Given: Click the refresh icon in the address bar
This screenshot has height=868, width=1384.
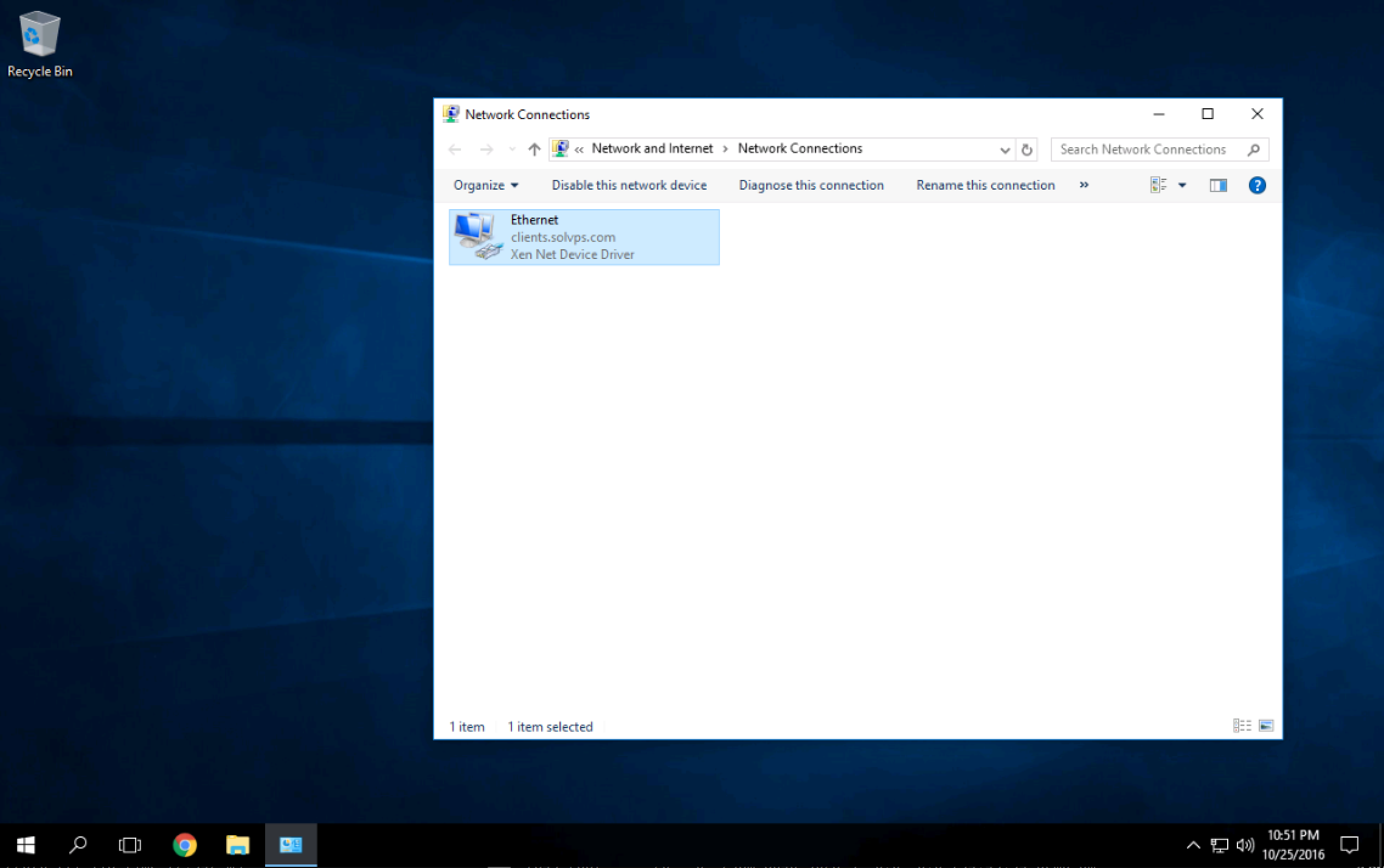Looking at the screenshot, I should tap(1026, 150).
